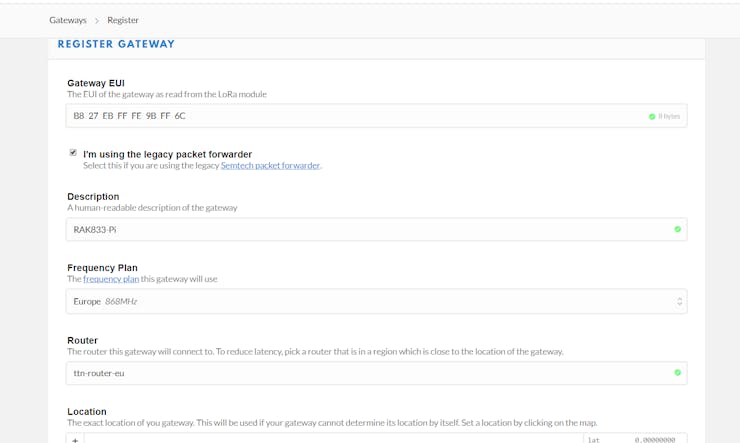Click the green check icon in Description field
The image size is (740, 443).
point(678,229)
